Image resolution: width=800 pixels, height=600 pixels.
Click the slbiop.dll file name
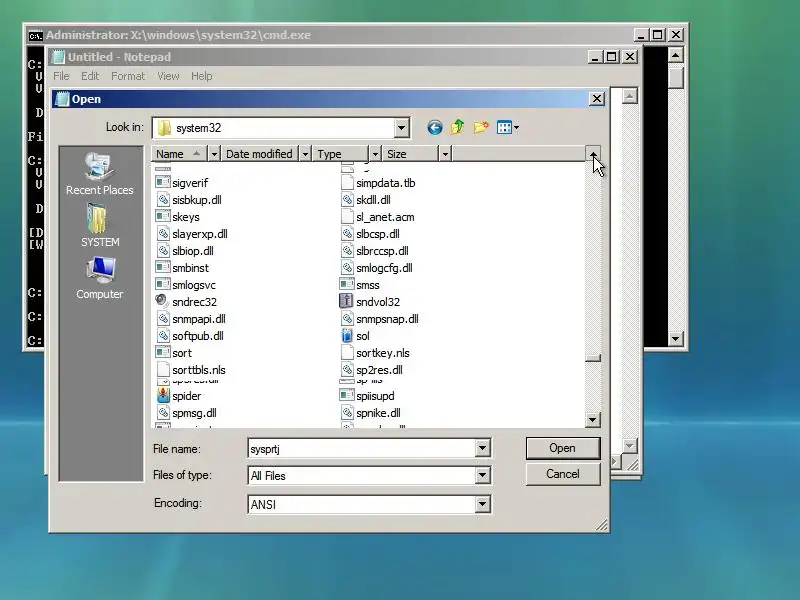192,251
